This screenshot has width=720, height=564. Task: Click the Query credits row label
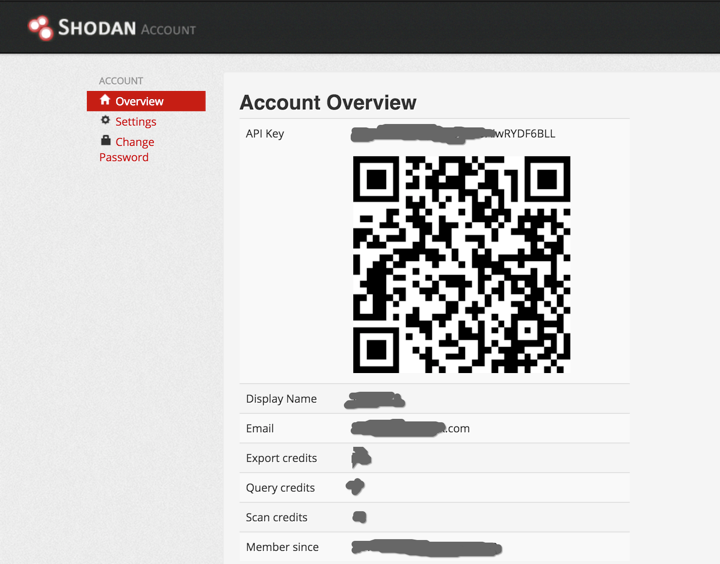pos(280,488)
